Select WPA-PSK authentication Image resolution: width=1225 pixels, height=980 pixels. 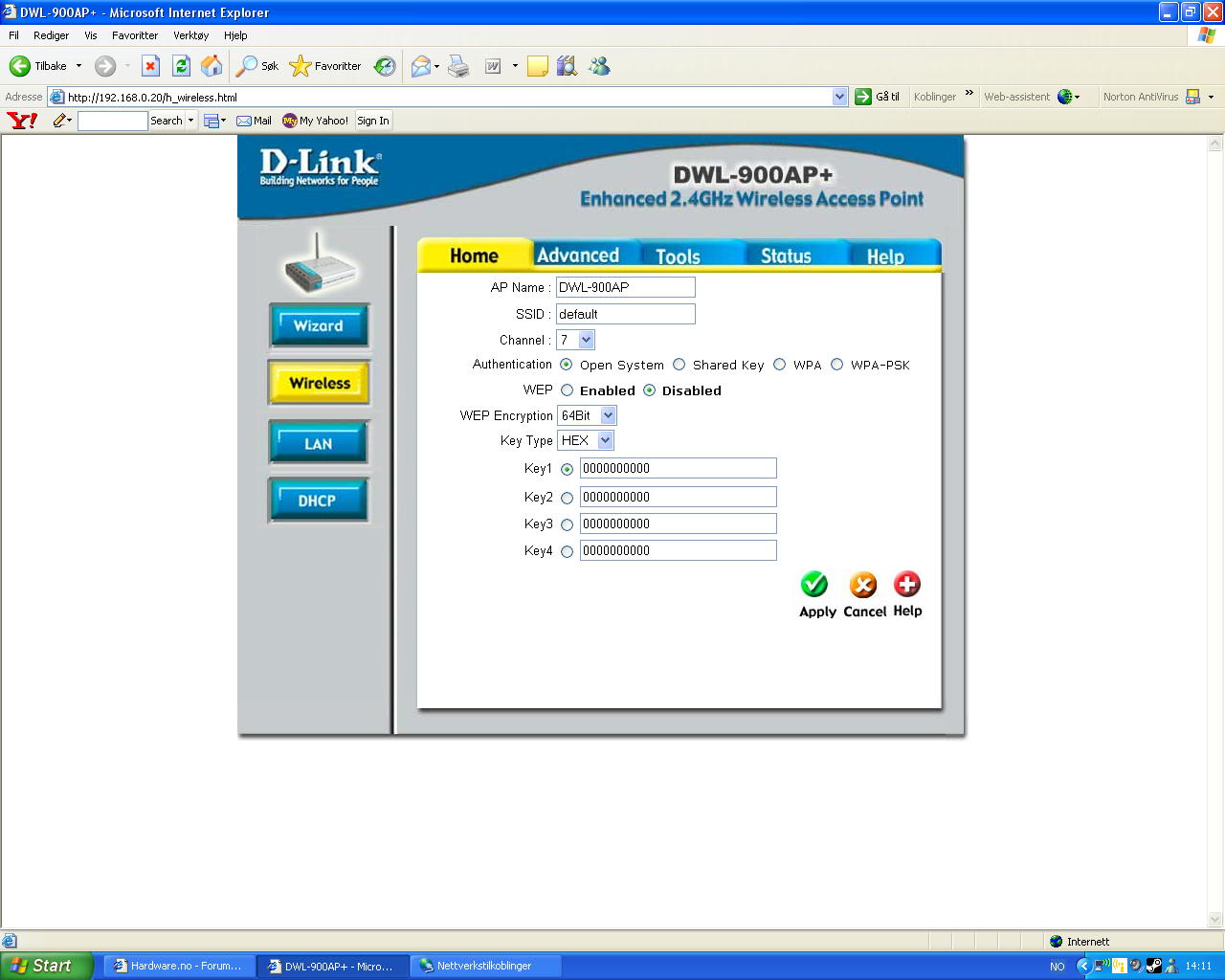click(x=837, y=365)
